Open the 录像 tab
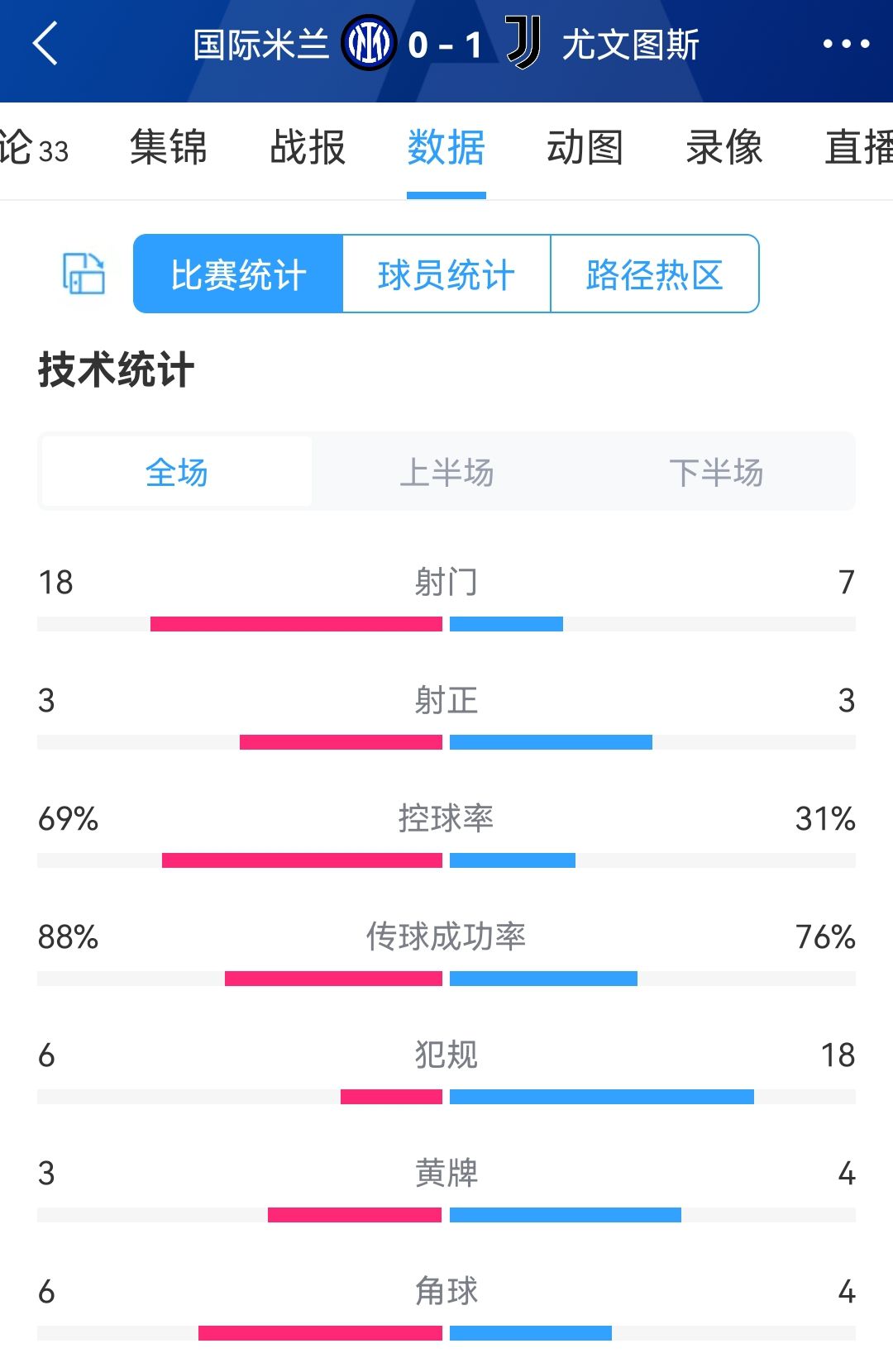The image size is (893, 1372). pyautogui.click(x=723, y=149)
